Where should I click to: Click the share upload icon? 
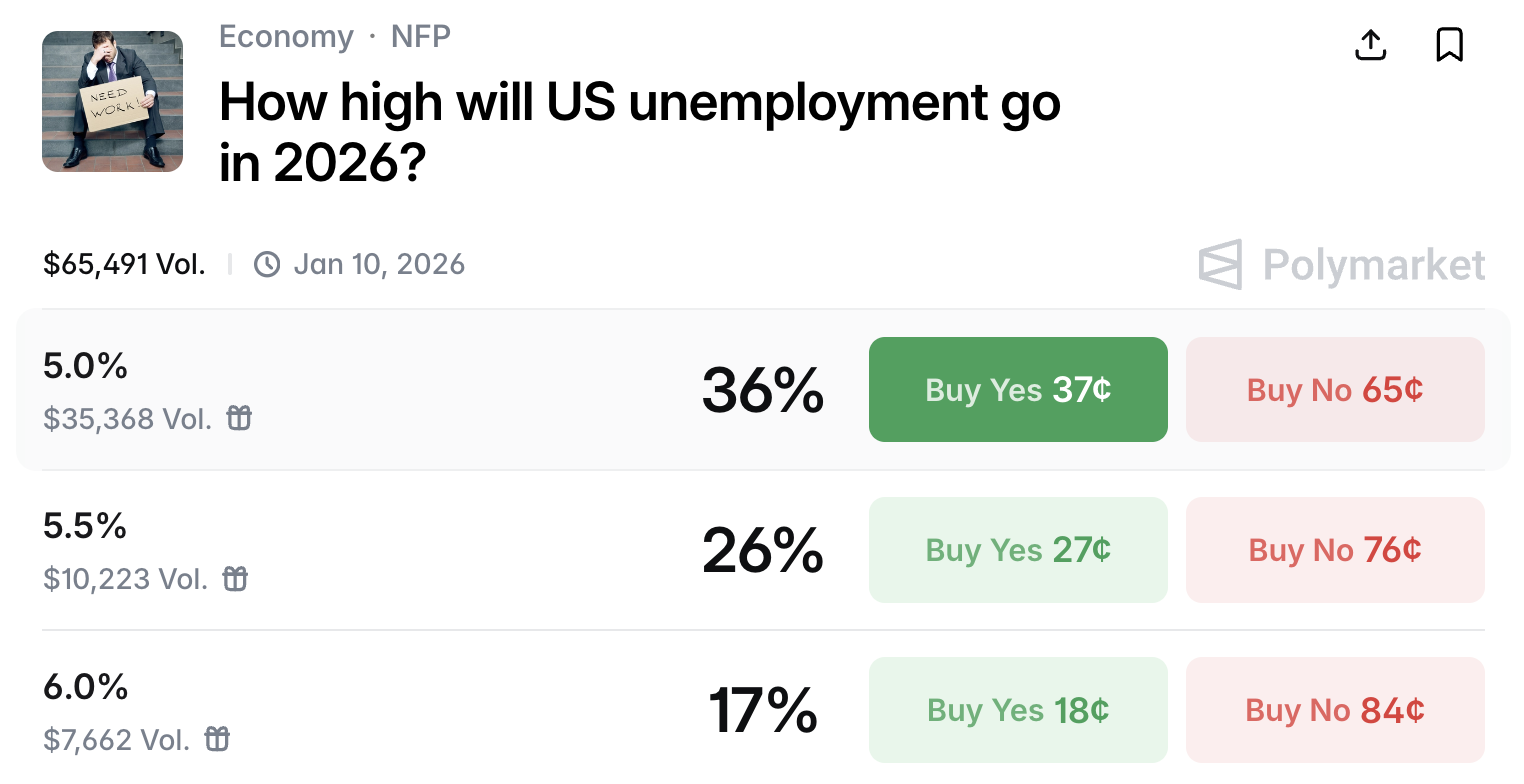pyautogui.click(x=1370, y=45)
